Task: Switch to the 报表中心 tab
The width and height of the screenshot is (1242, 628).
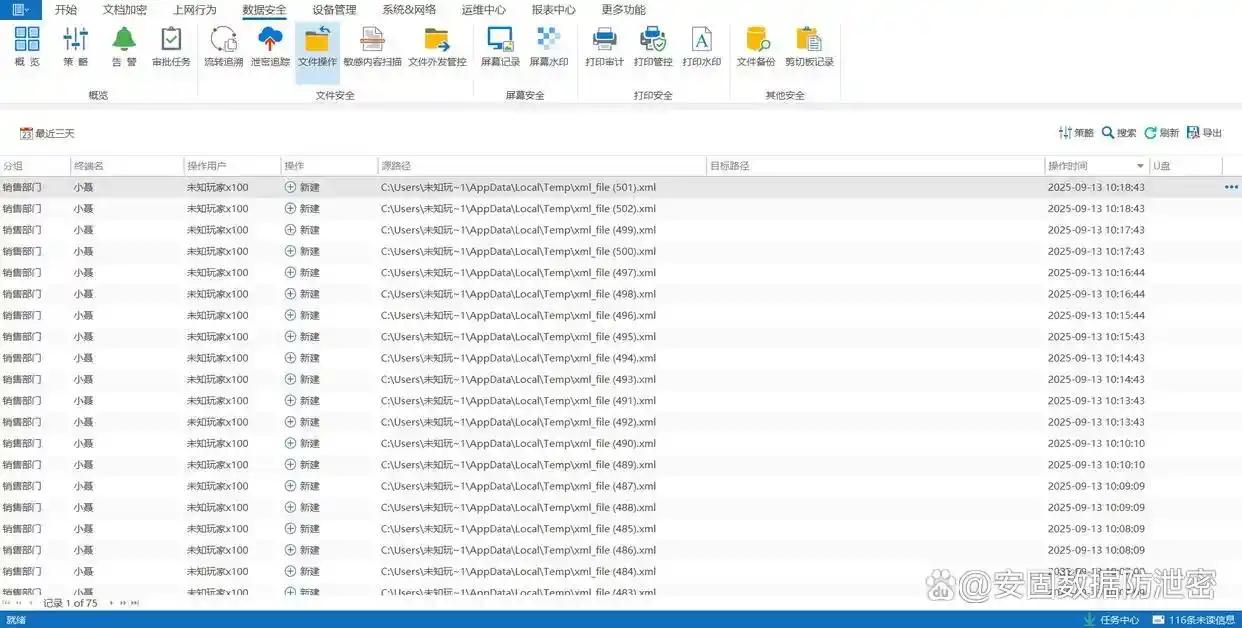Action: click(x=553, y=10)
